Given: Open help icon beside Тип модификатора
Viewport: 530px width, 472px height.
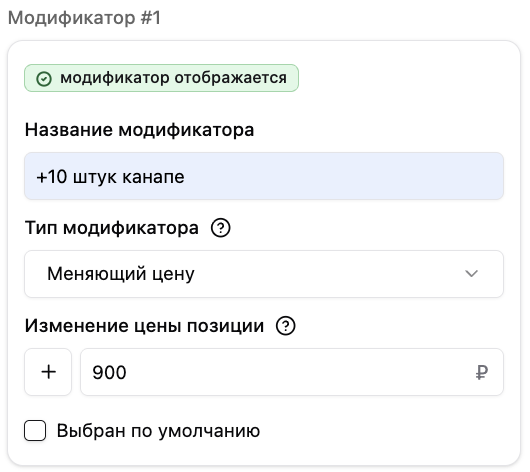Looking at the screenshot, I should [x=221, y=228].
